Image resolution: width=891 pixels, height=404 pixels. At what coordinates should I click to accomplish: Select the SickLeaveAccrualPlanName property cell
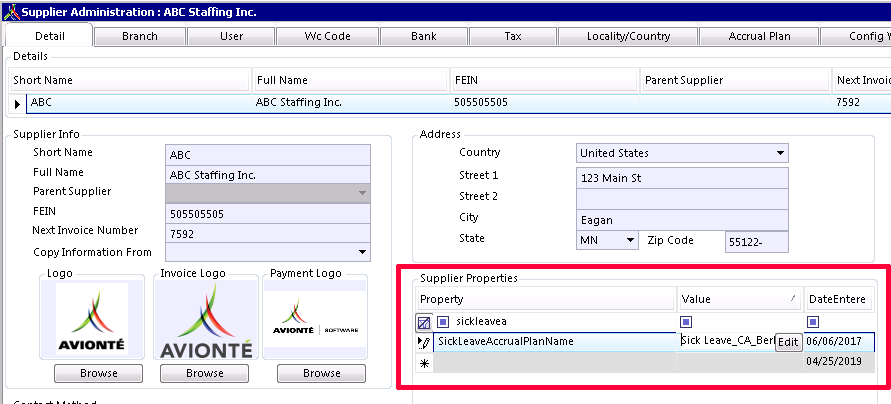coord(555,341)
